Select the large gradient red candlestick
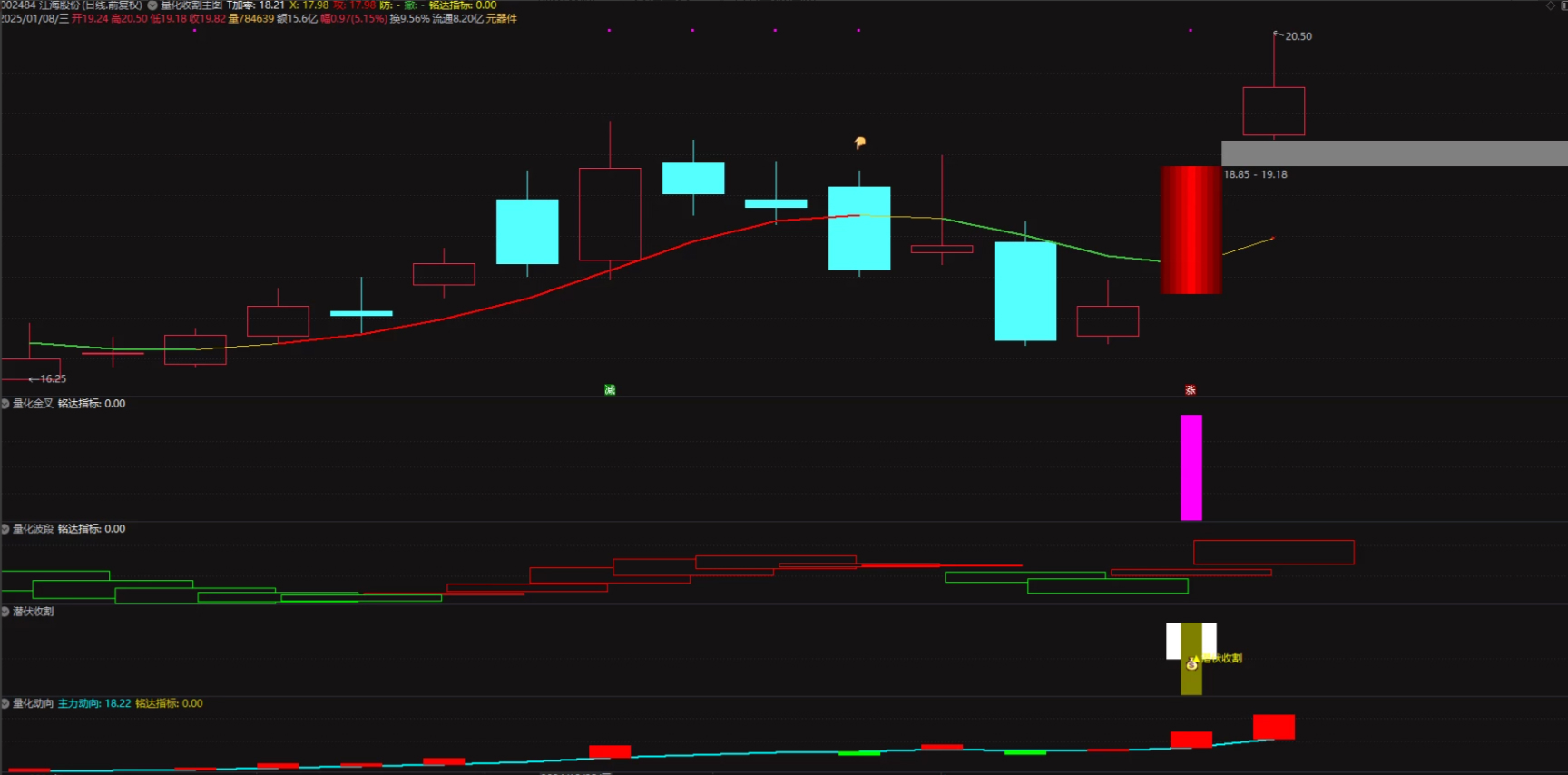The height and width of the screenshot is (775, 1568). click(x=1191, y=230)
